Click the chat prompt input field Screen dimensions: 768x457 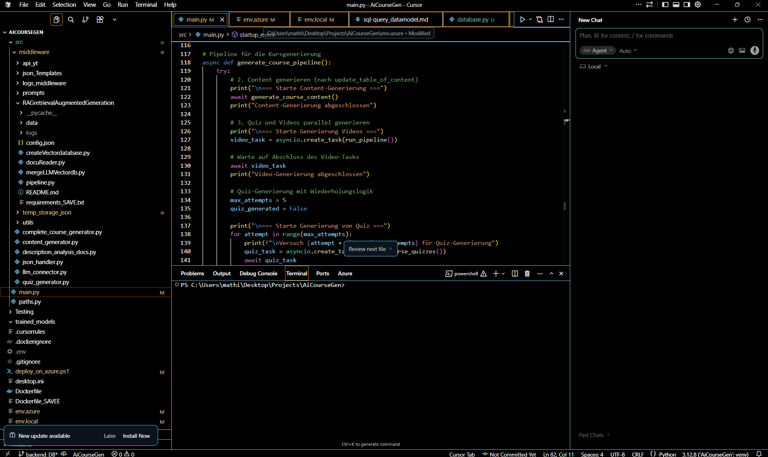(650, 36)
